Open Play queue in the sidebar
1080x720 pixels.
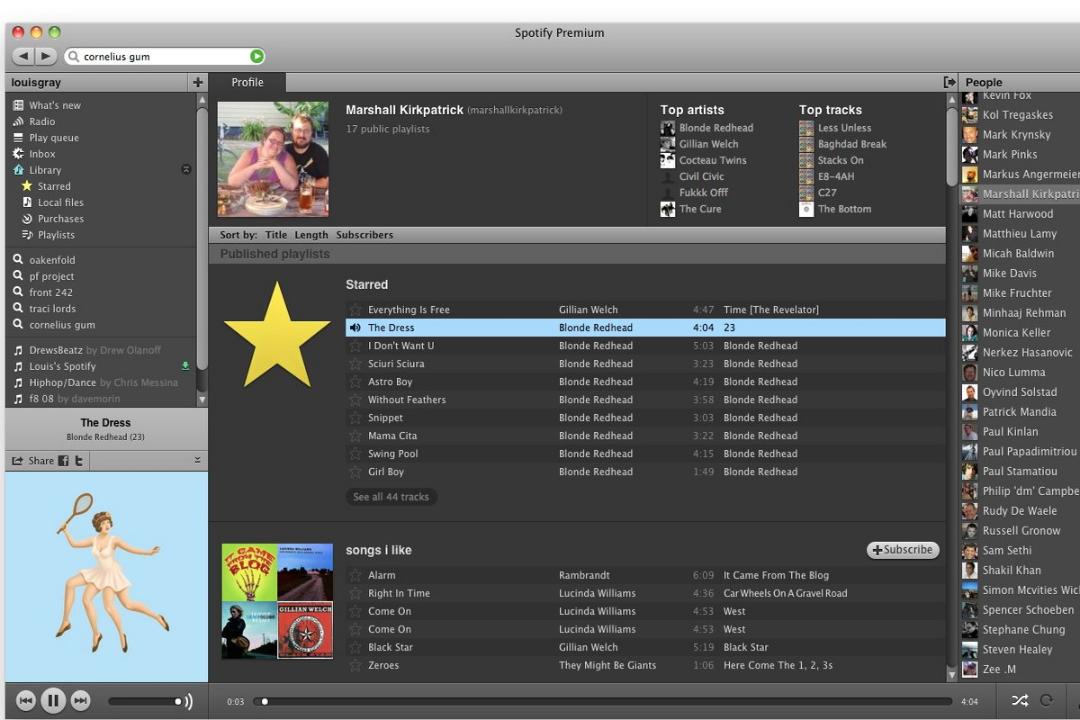pos(54,138)
